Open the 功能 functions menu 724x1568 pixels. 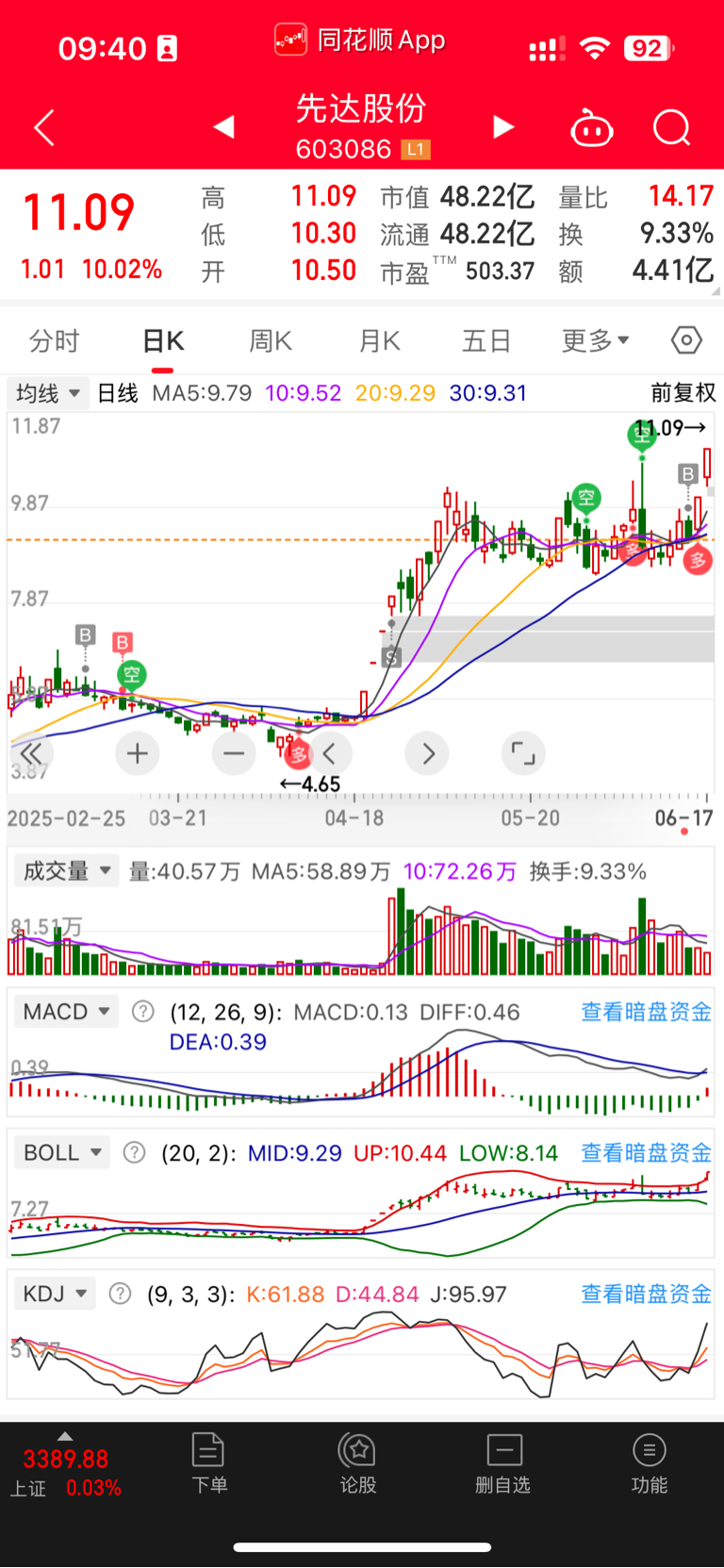(x=649, y=1462)
